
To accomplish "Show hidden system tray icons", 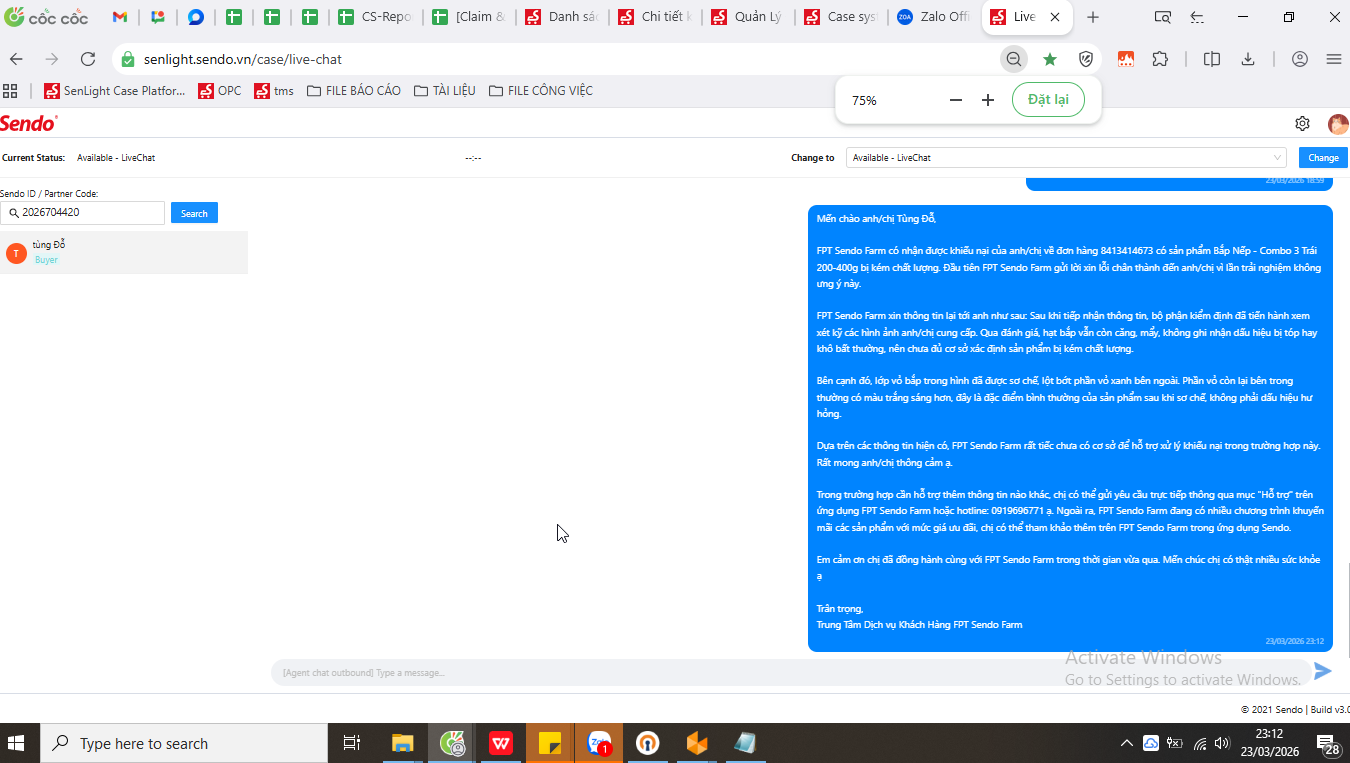I will [x=1127, y=743].
